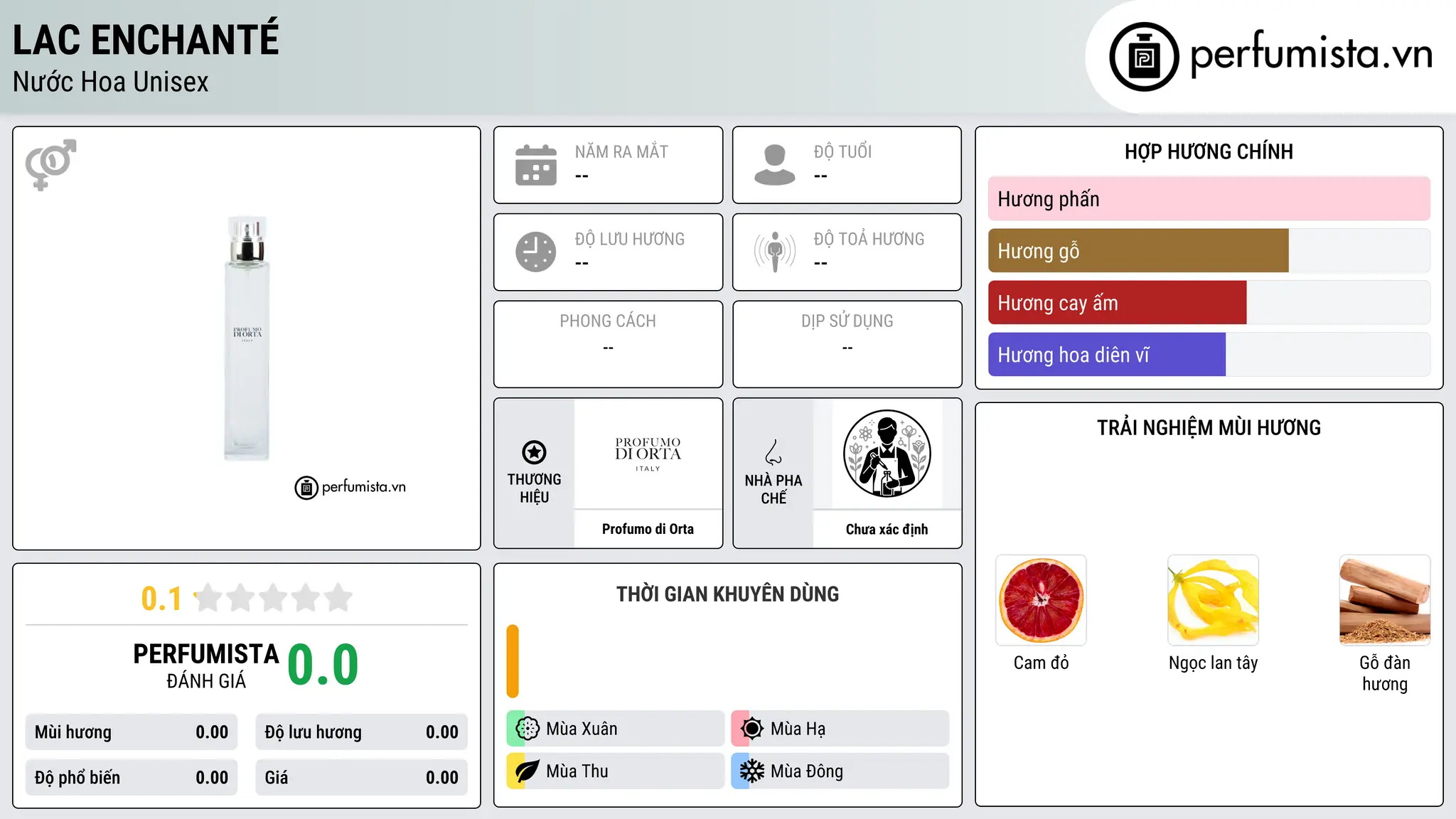Click the Mùa Xuân flower icon
The width and height of the screenshot is (1456, 819).
pyautogui.click(x=528, y=729)
